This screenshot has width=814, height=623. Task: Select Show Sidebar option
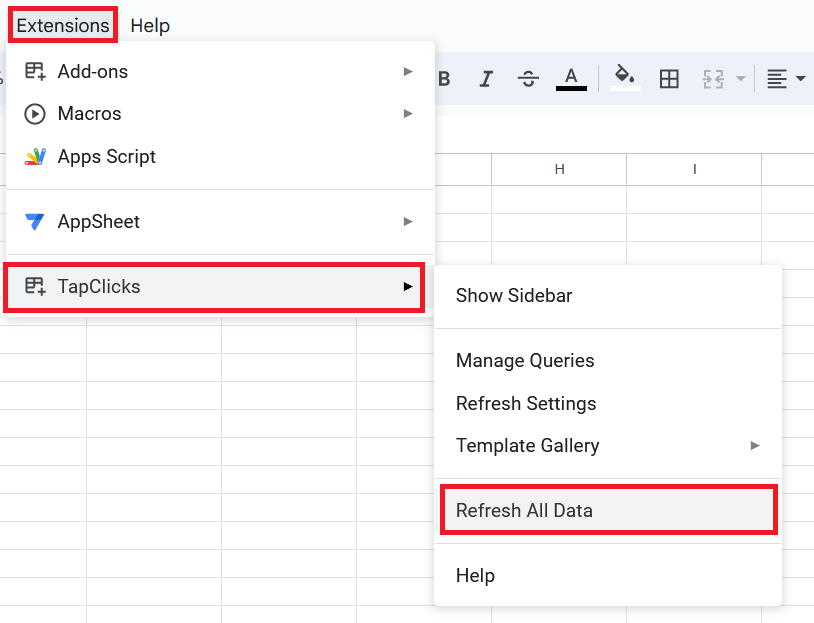point(608,295)
